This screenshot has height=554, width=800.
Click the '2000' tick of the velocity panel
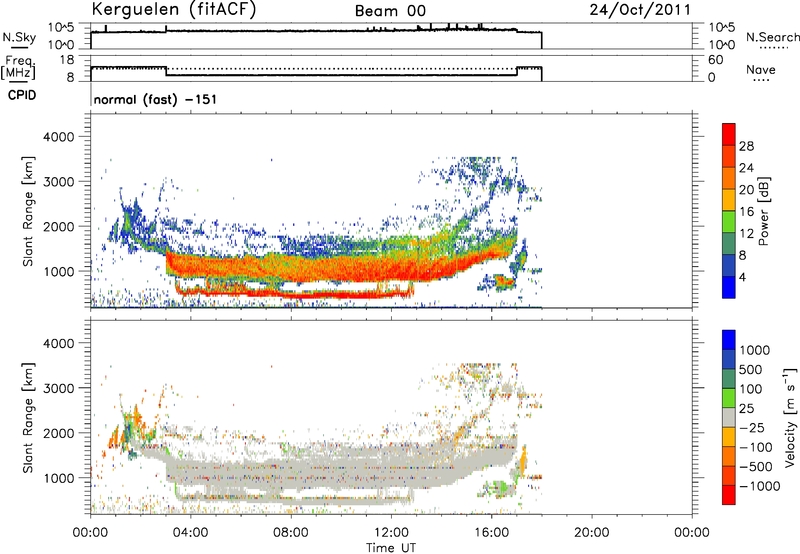[58, 433]
